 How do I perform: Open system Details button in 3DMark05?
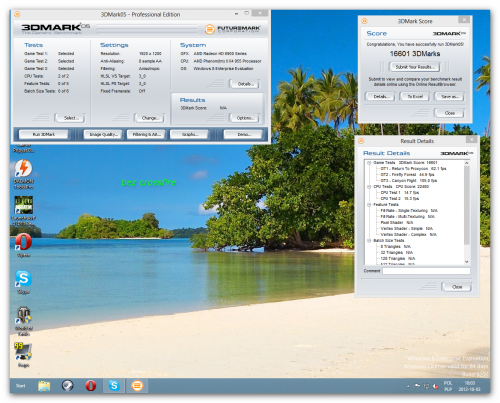[x=245, y=84]
